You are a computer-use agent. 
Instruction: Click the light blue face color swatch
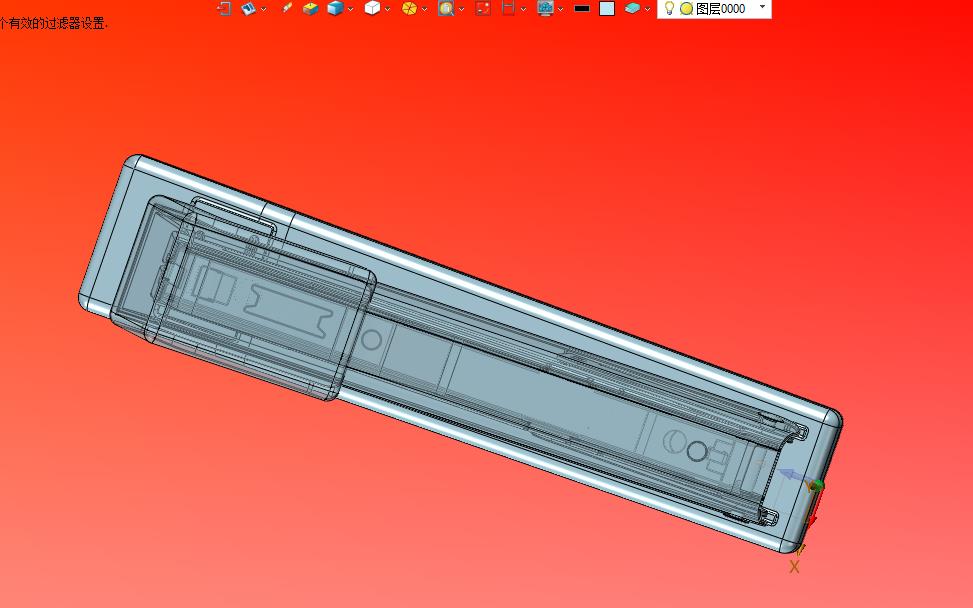click(607, 9)
